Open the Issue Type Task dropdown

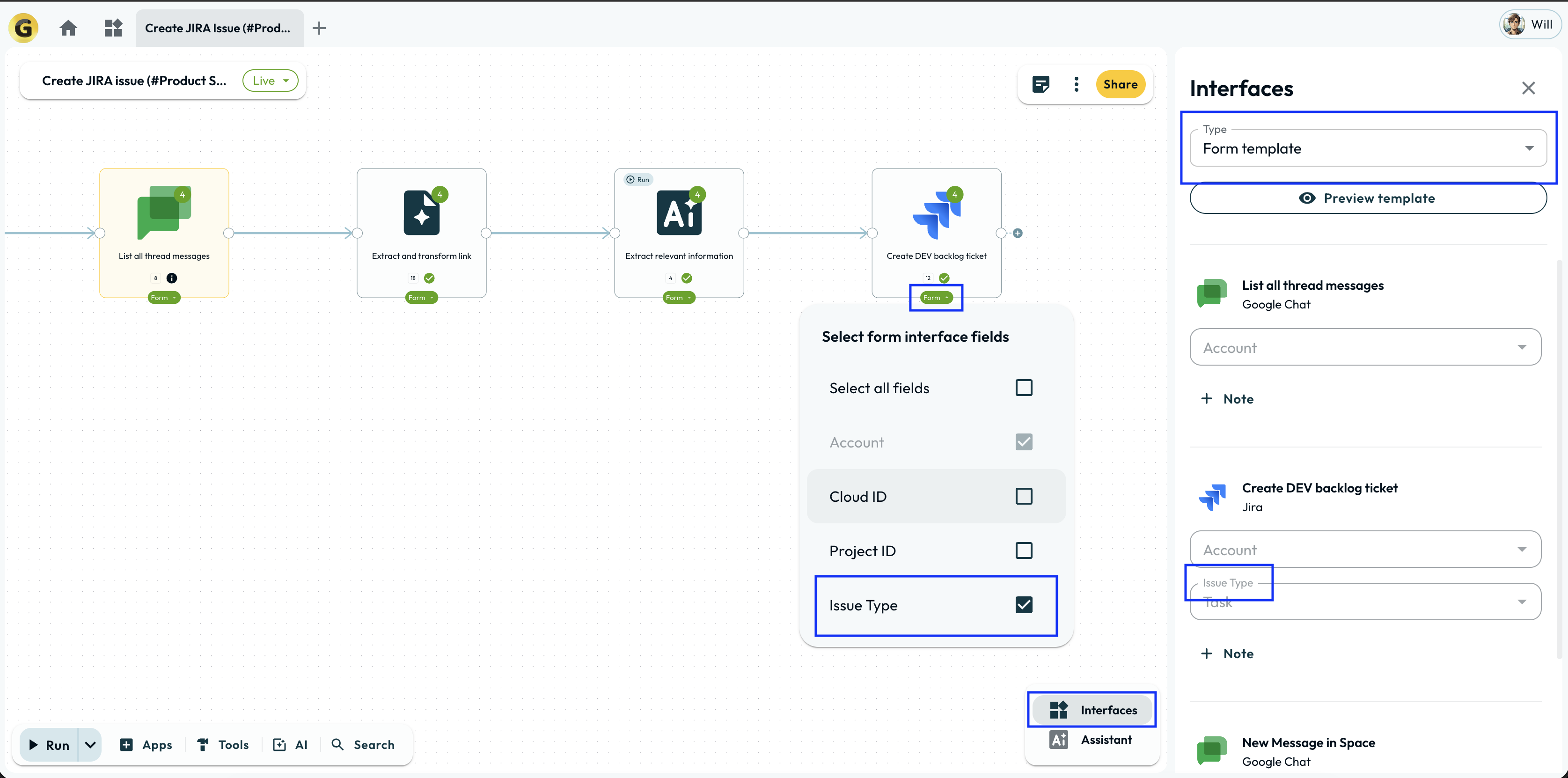point(1365,602)
